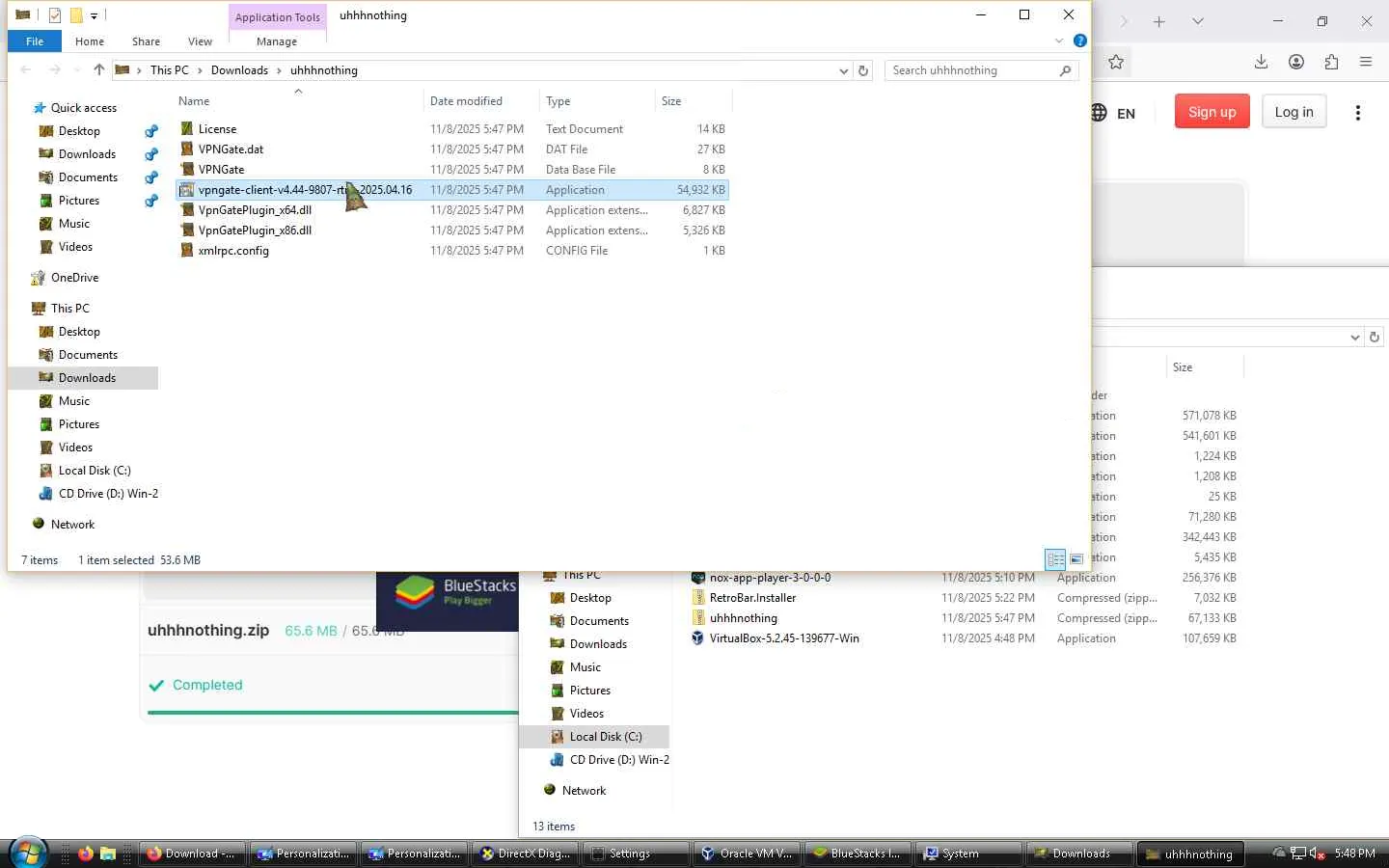Click the completed uhhhnothing.zip download progress bar
1389x868 pixels.
click(333, 713)
